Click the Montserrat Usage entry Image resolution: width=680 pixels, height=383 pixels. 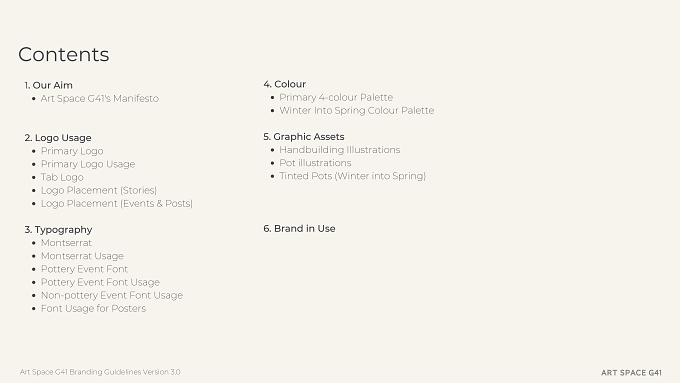click(82, 256)
